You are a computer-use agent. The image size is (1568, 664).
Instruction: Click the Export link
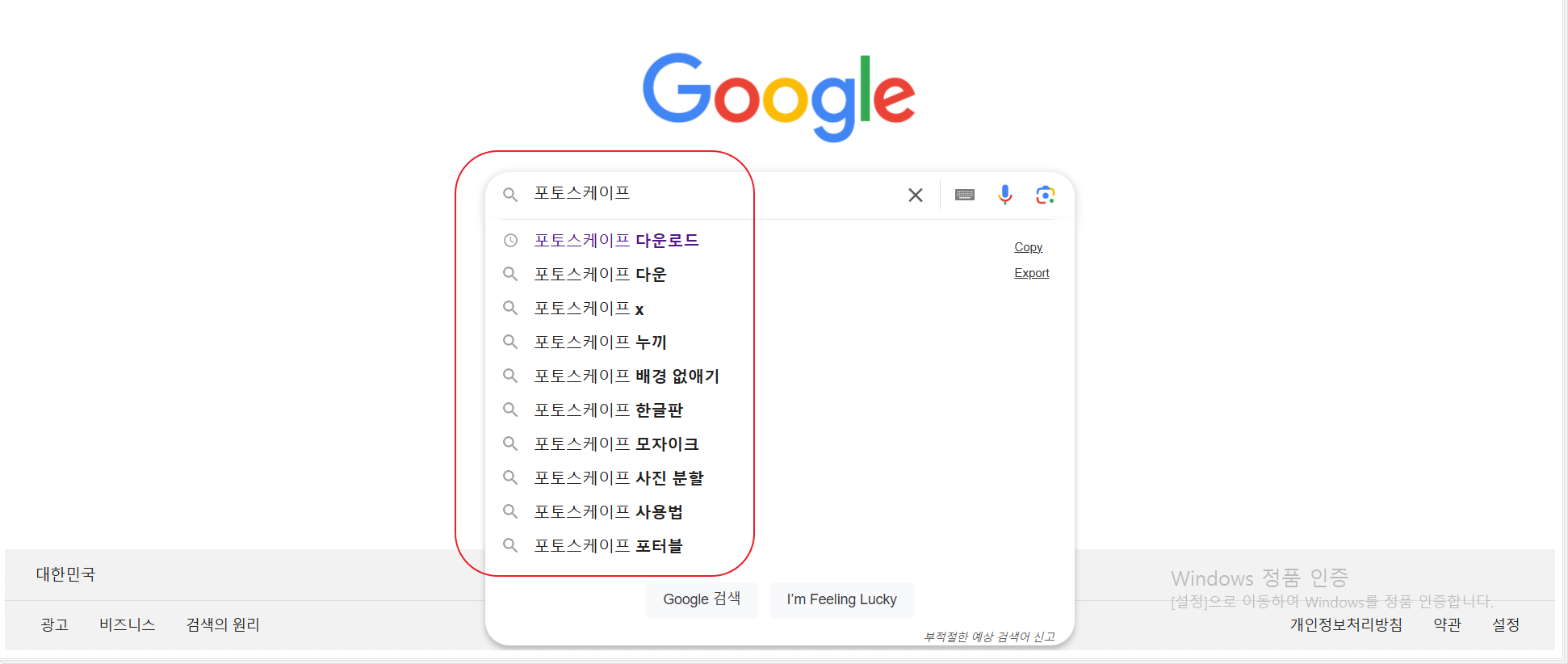(x=1031, y=272)
